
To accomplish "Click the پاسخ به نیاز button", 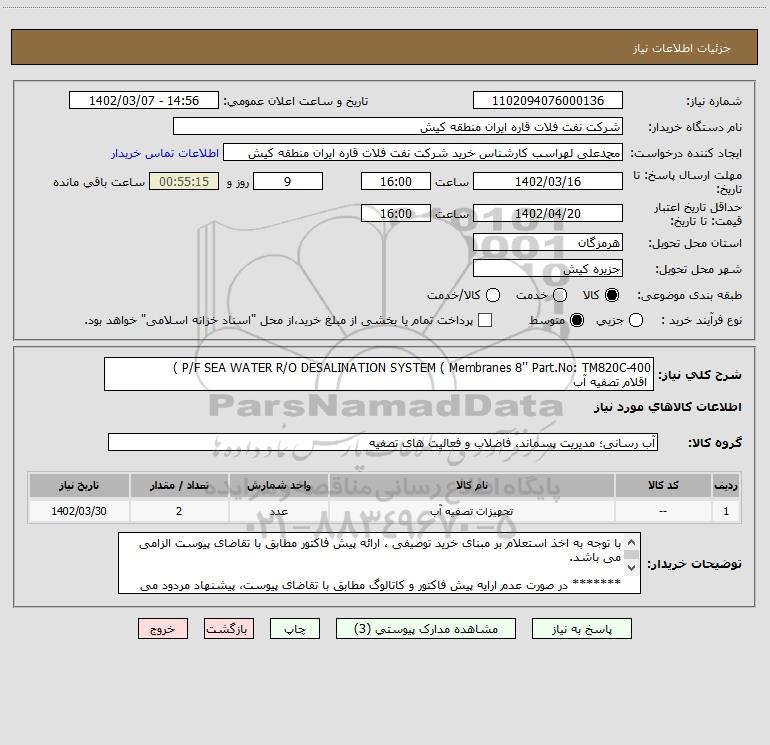I will tap(581, 629).
